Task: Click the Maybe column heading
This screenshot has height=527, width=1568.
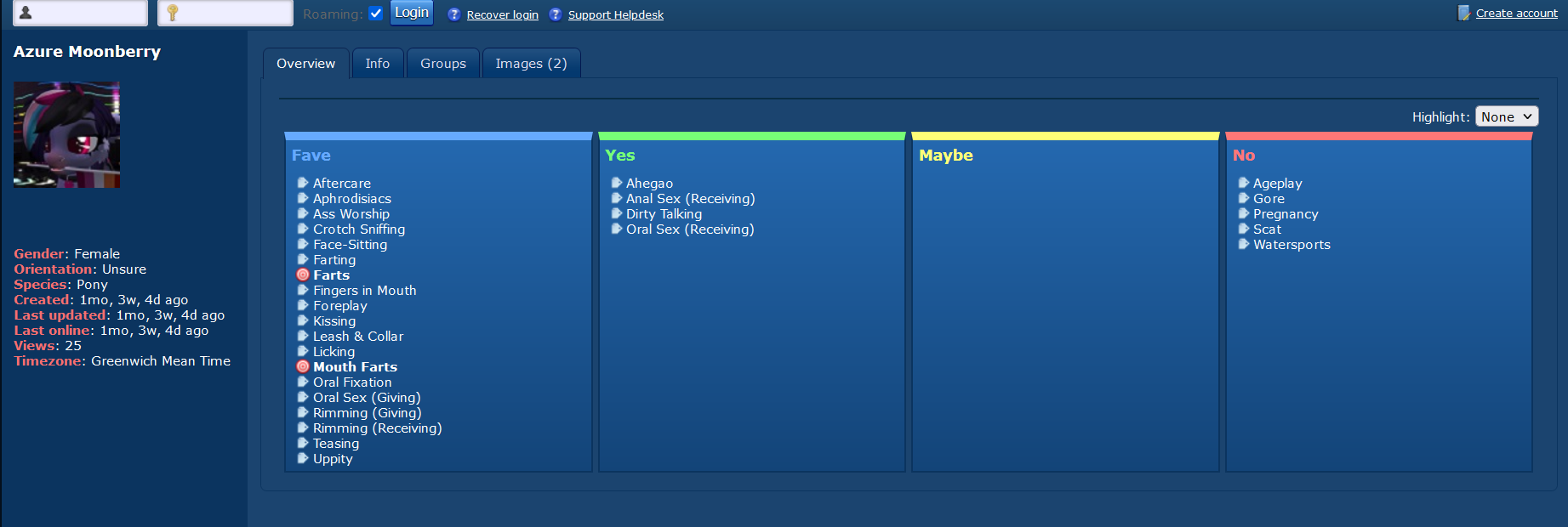Action: pyautogui.click(x=946, y=156)
